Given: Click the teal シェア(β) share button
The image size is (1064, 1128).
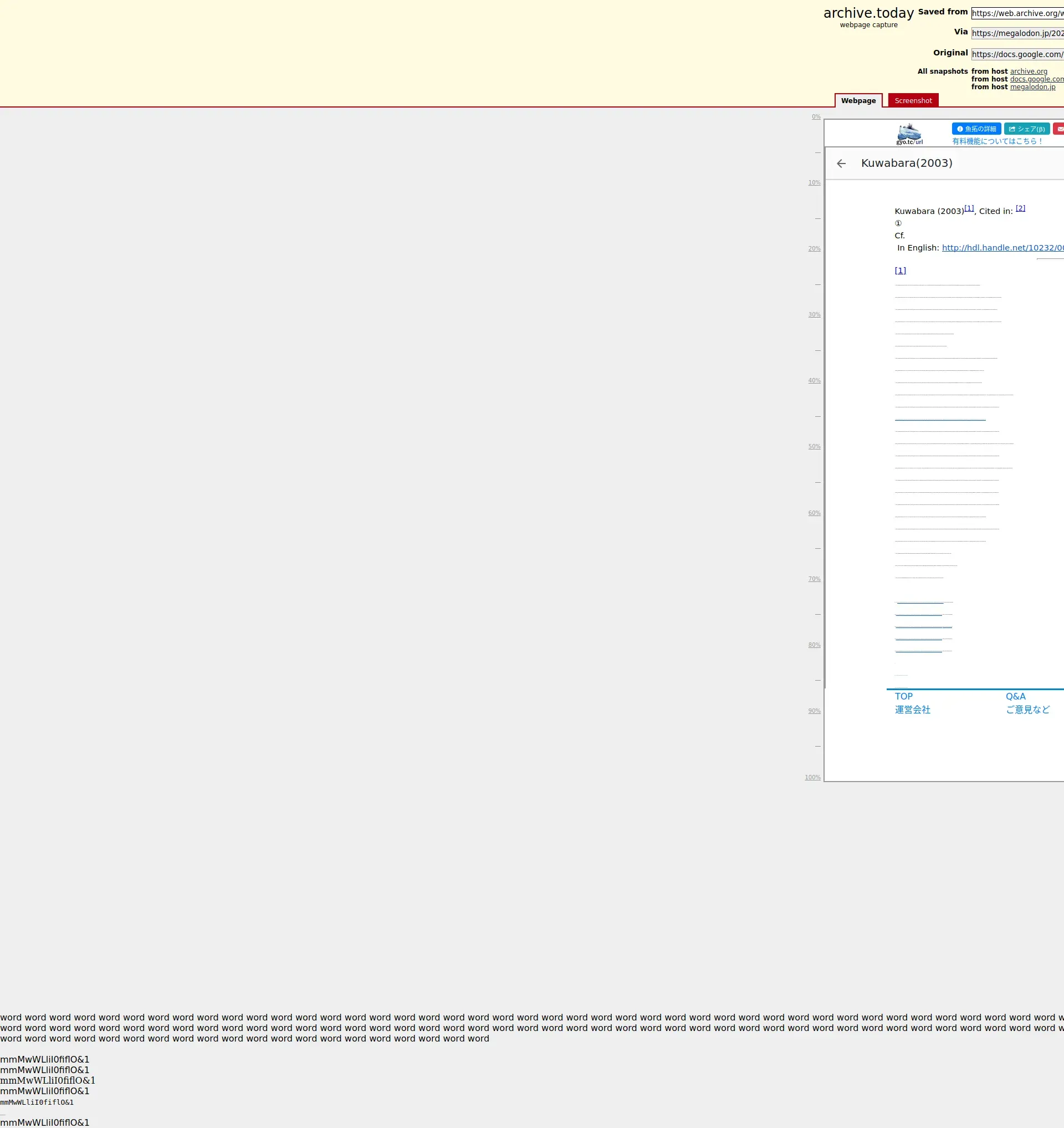Looking at the screenshot, I should click(1026, 129).
